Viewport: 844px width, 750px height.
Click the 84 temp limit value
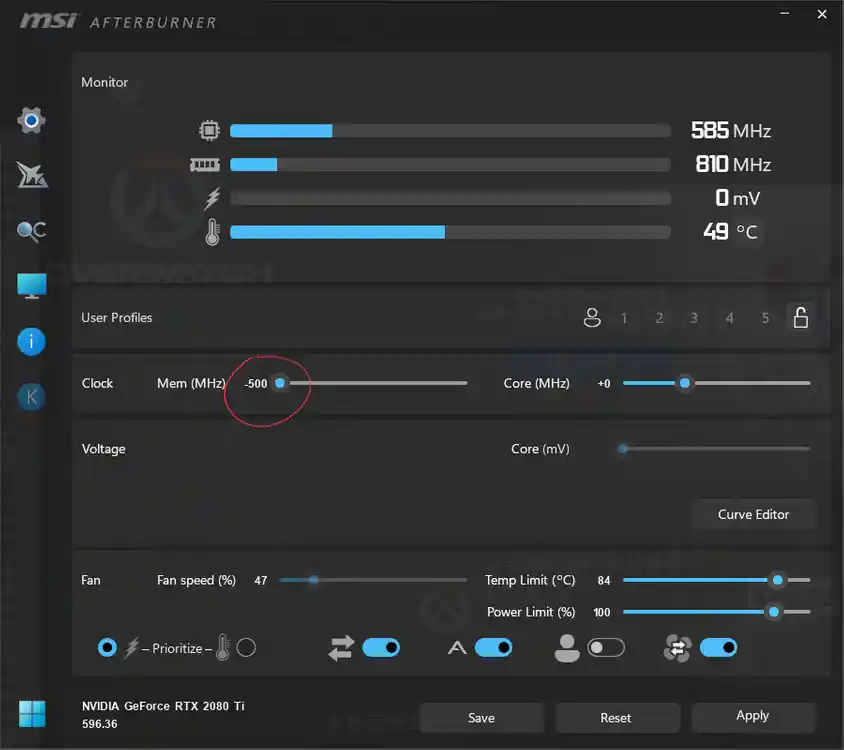(604, 580)
